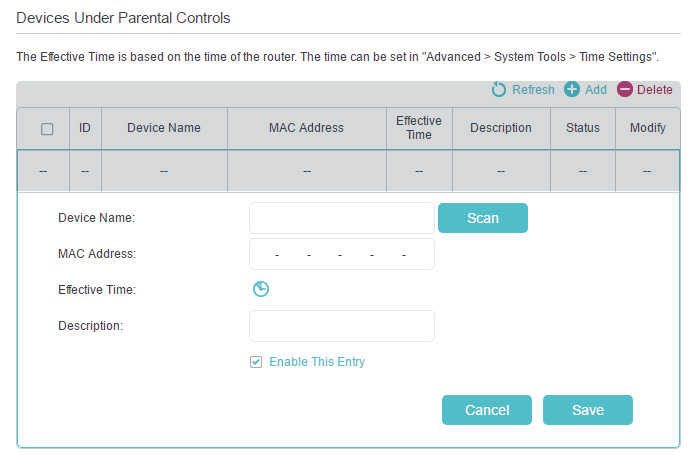This screenshot has height=455, width=694.
Task: Tick the select-all checkbox in table header
Action: pos(47,129)
